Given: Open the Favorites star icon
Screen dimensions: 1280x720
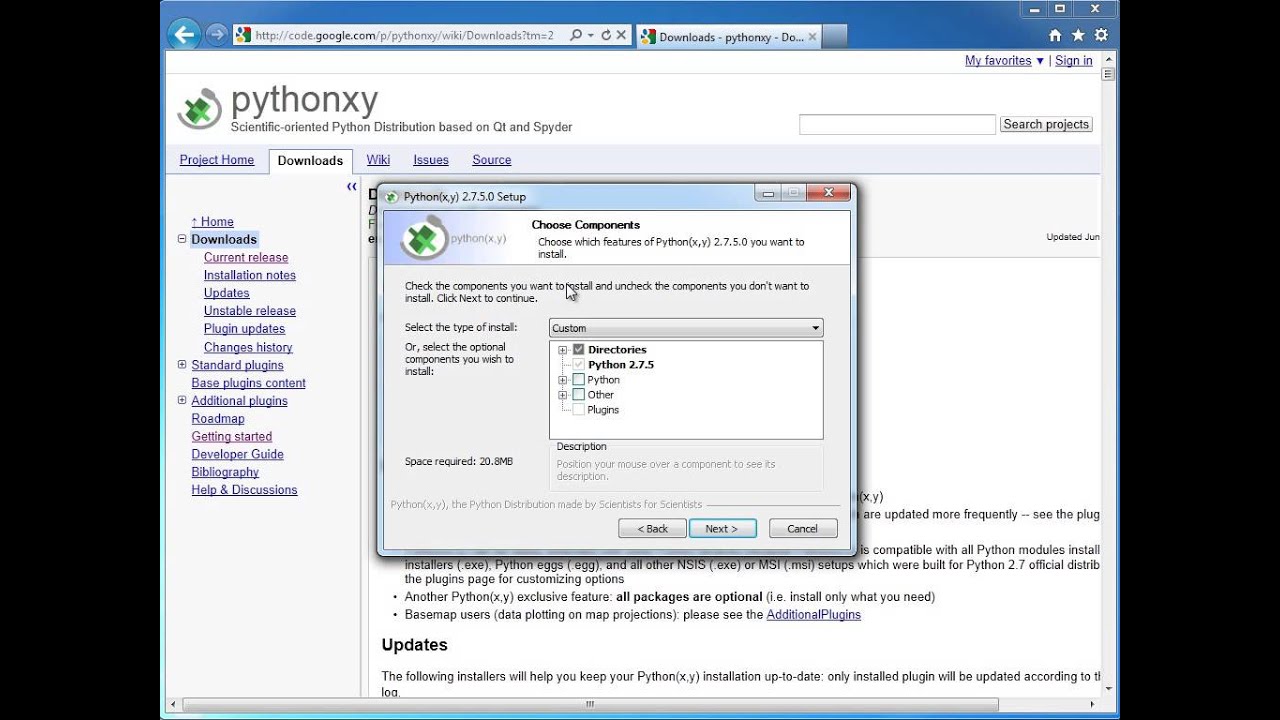Looking at the screenshot, I should [x=1078, y=35].
